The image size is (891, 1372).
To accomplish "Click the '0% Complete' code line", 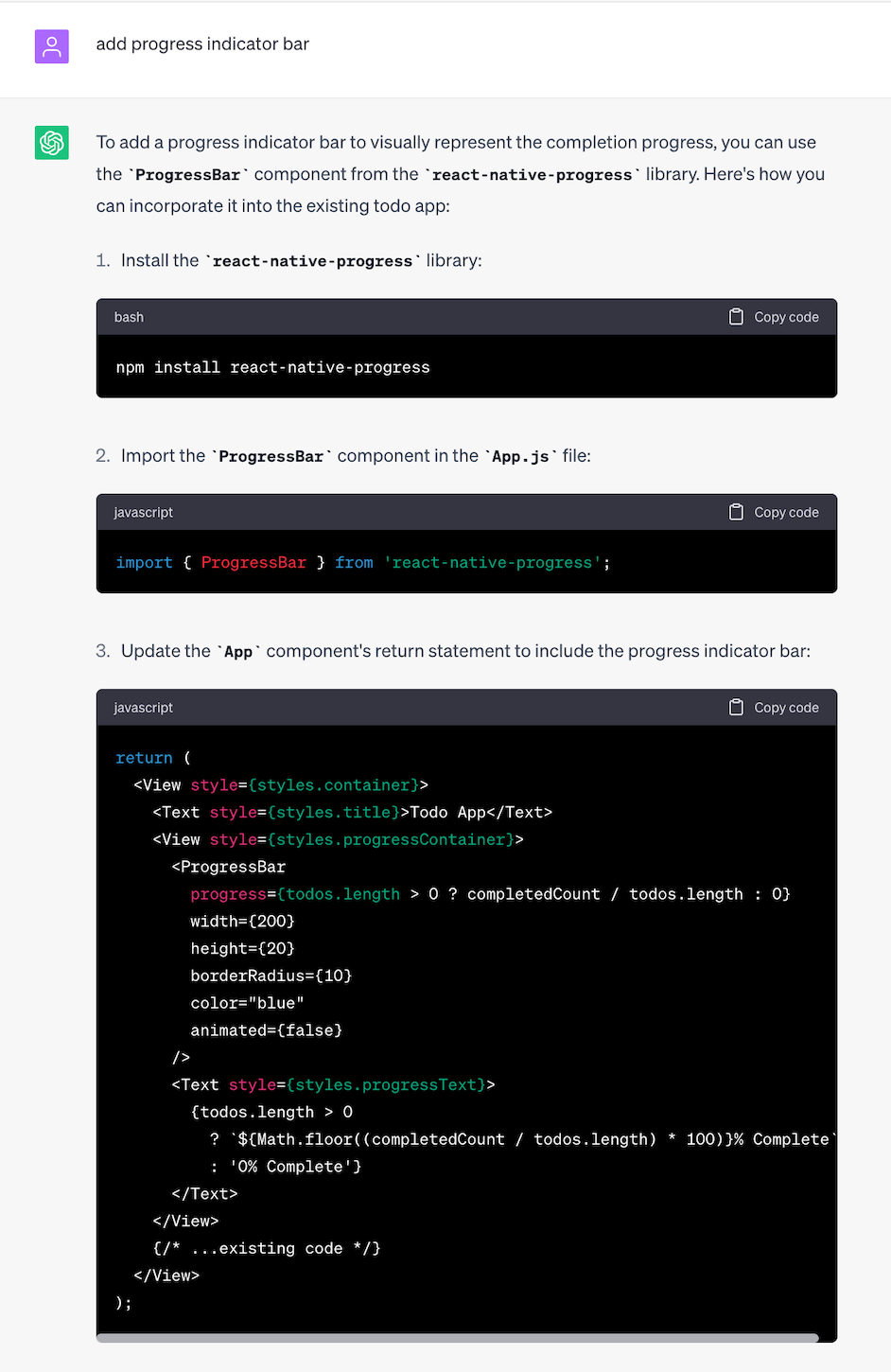I will 286,1167.
